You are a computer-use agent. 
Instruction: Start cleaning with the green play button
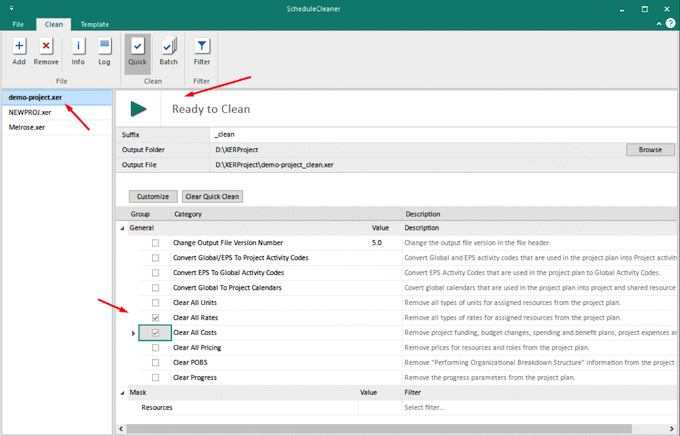138,109
